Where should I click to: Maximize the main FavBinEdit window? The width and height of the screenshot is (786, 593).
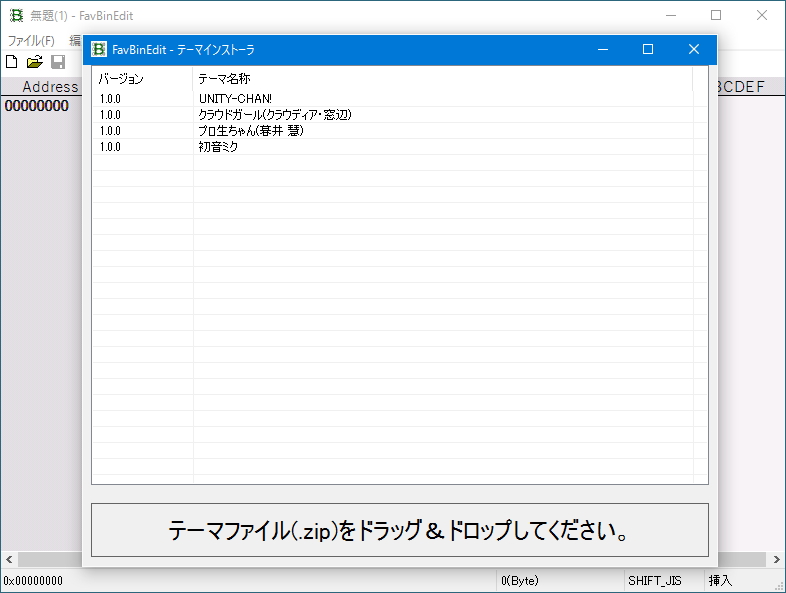[716, 16]
